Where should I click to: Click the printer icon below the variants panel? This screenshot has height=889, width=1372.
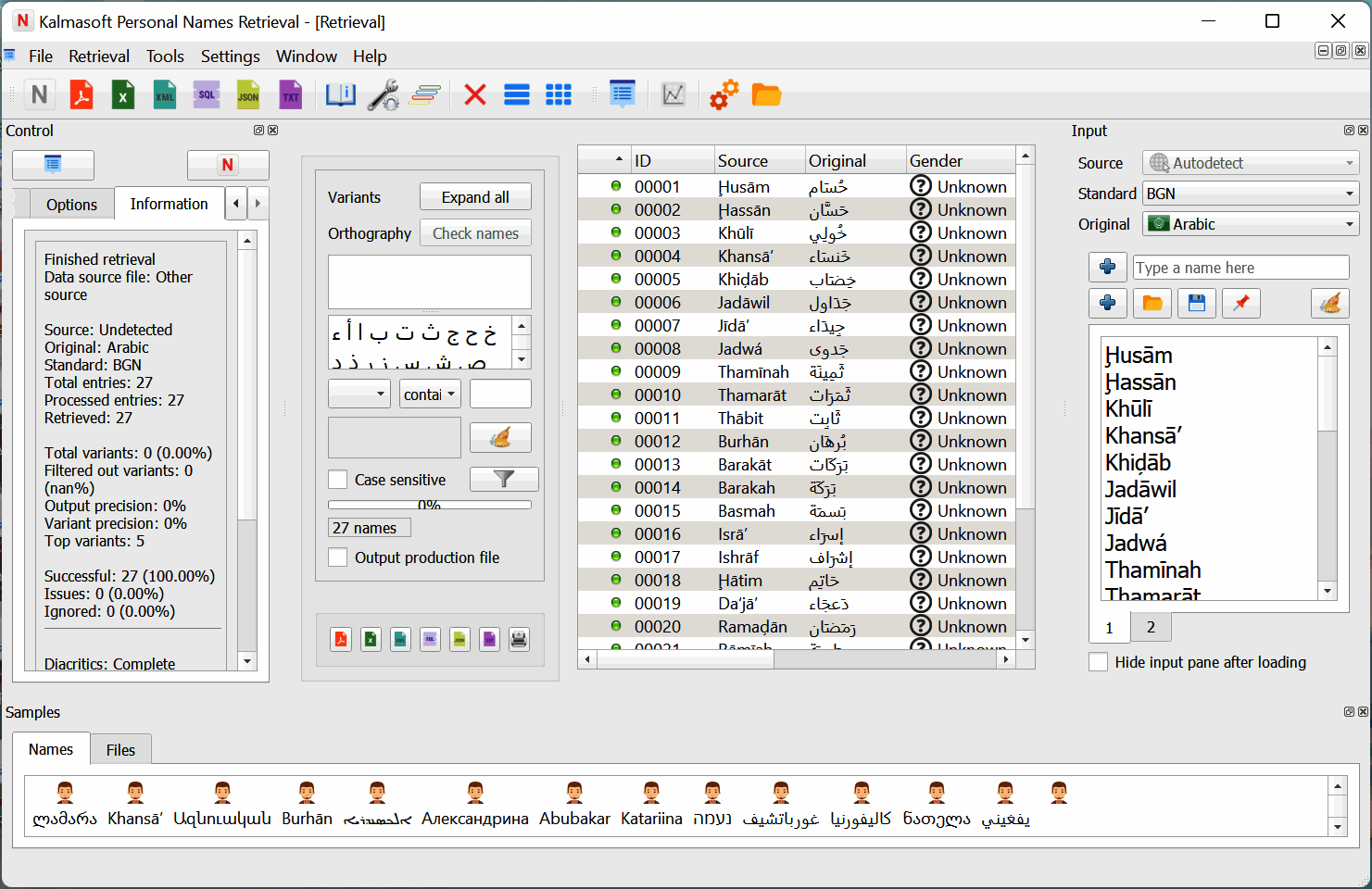click(519, 639)
